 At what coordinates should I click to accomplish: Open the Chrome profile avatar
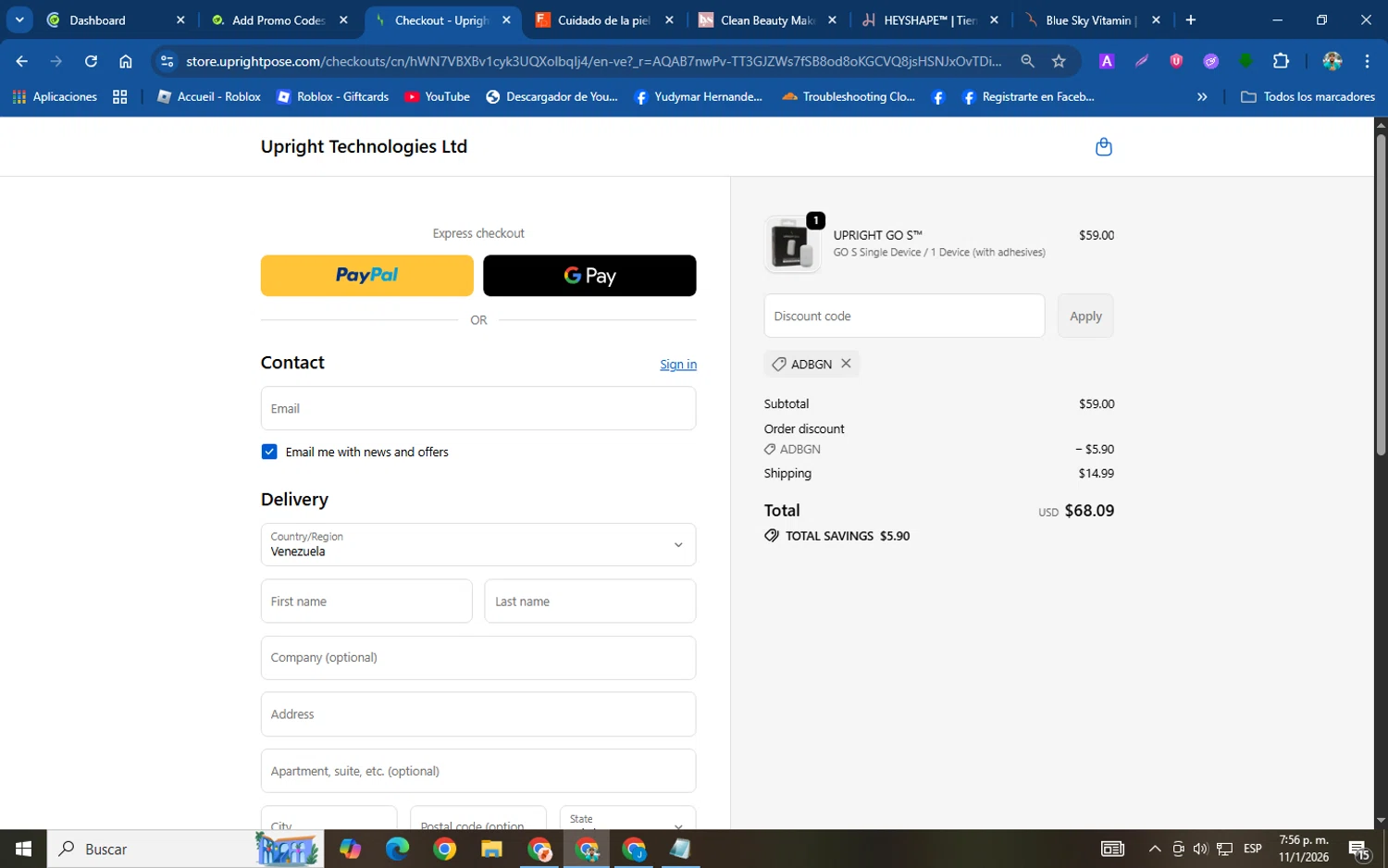[x=1332, y=61]
